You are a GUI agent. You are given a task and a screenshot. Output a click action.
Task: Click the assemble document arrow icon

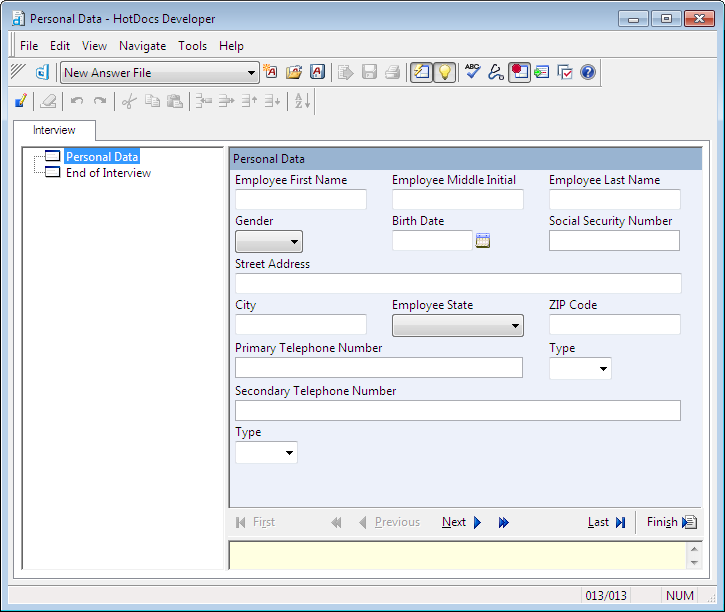[345, 73]
